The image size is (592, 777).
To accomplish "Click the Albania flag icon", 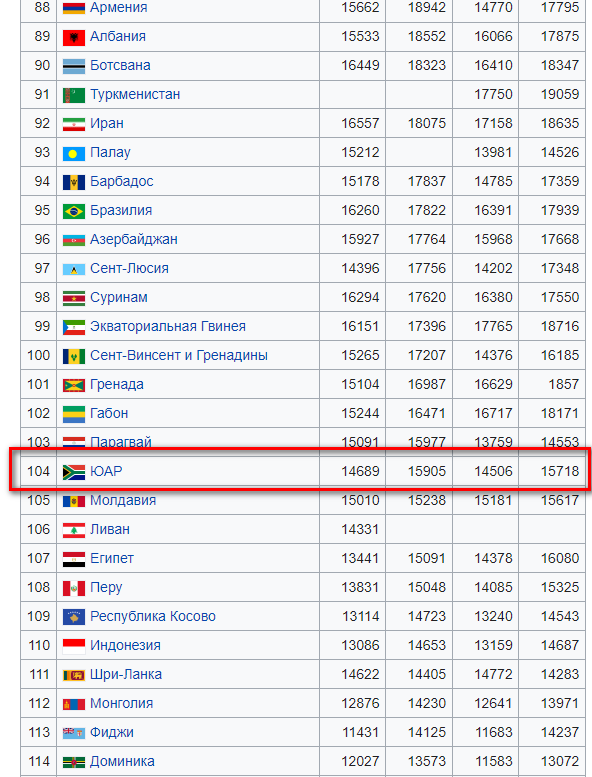I will coord(74,37).
